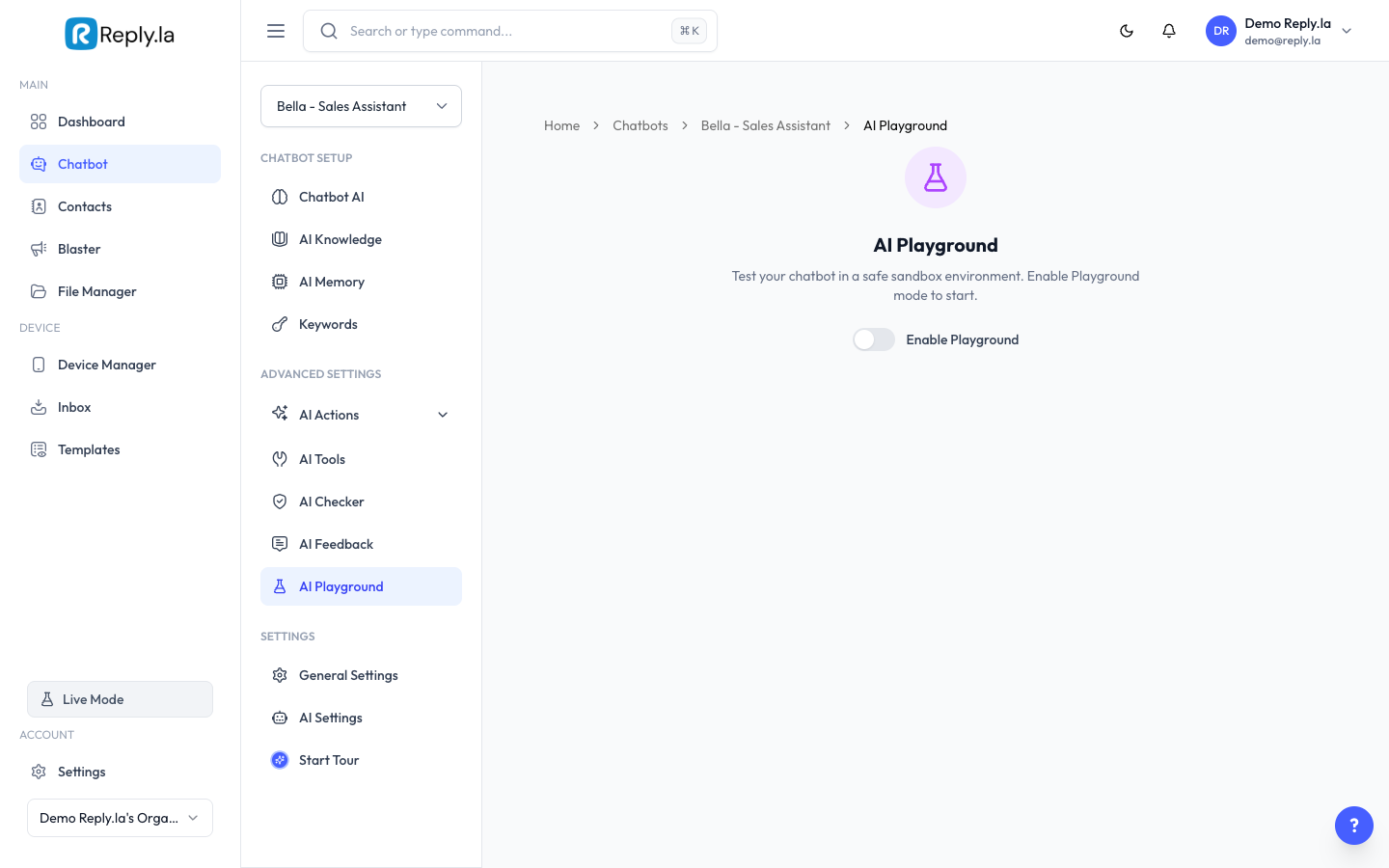Viewport: 1389px width, 868px height.
Task: Open the user account dropdown chevron
Action: [x=1348, y=31]
